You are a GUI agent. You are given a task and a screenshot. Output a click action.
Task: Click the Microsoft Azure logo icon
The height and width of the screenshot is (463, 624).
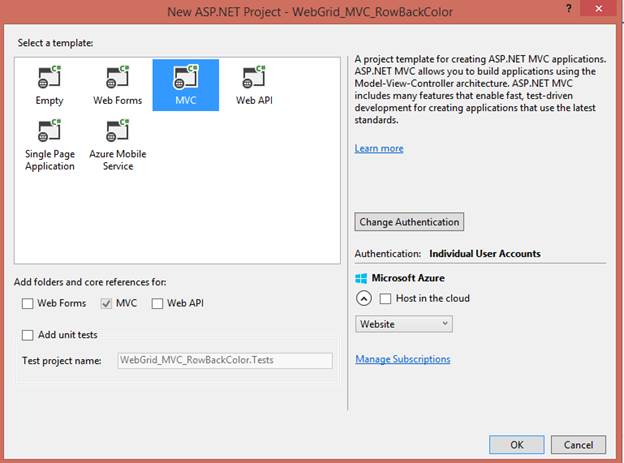[x=362, y=278]
